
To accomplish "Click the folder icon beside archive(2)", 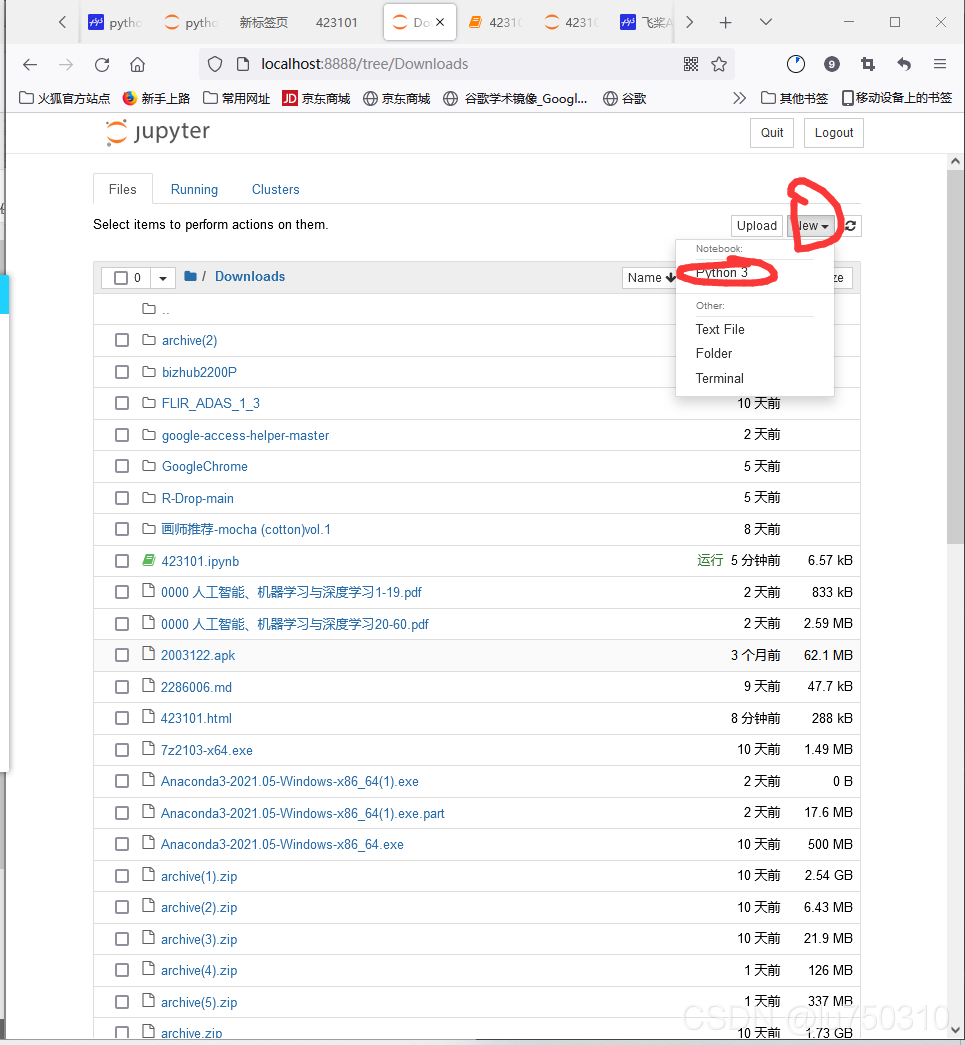I will [149, 340].
